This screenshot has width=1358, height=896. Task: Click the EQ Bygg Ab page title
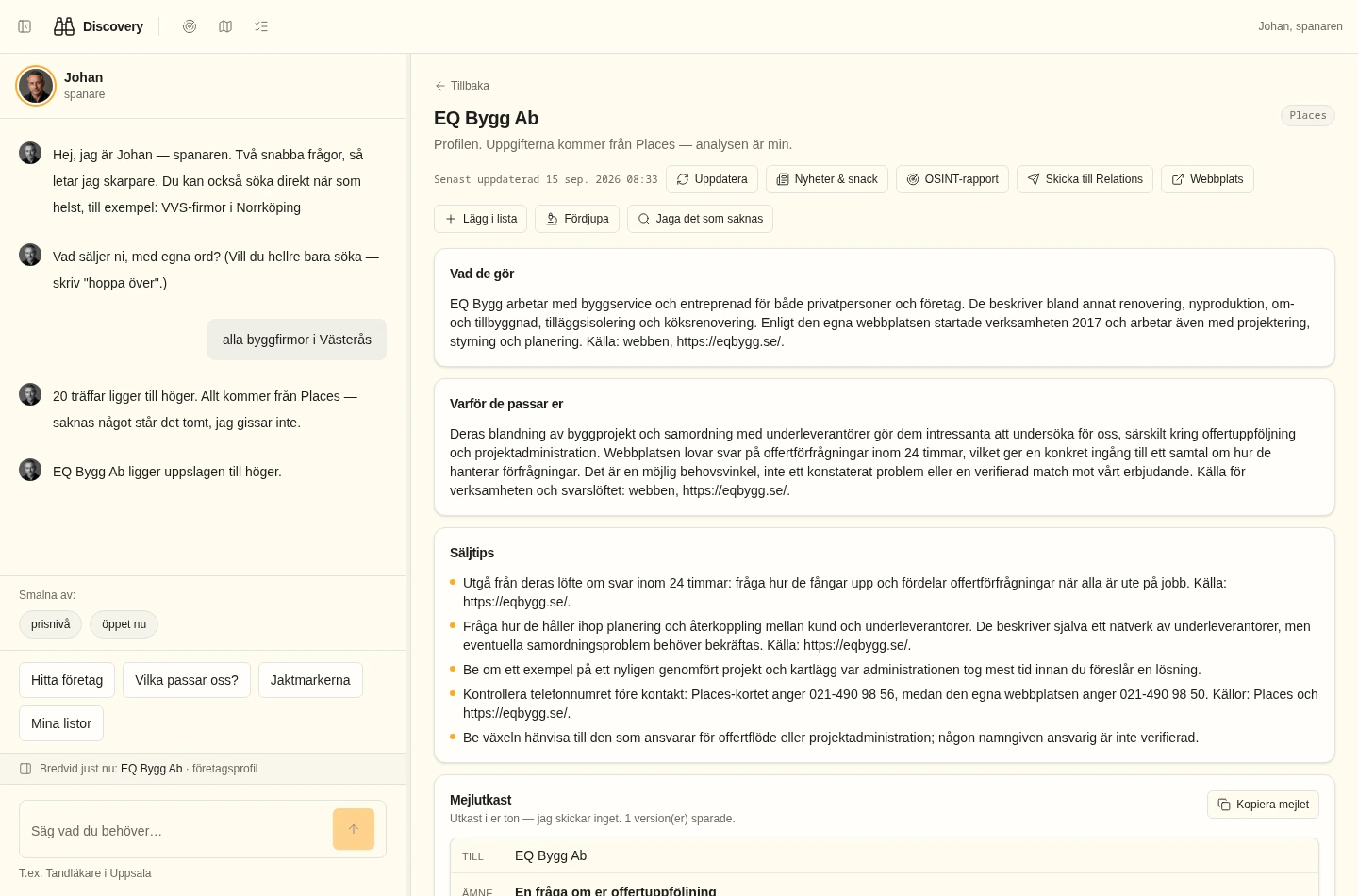point(486,118)
